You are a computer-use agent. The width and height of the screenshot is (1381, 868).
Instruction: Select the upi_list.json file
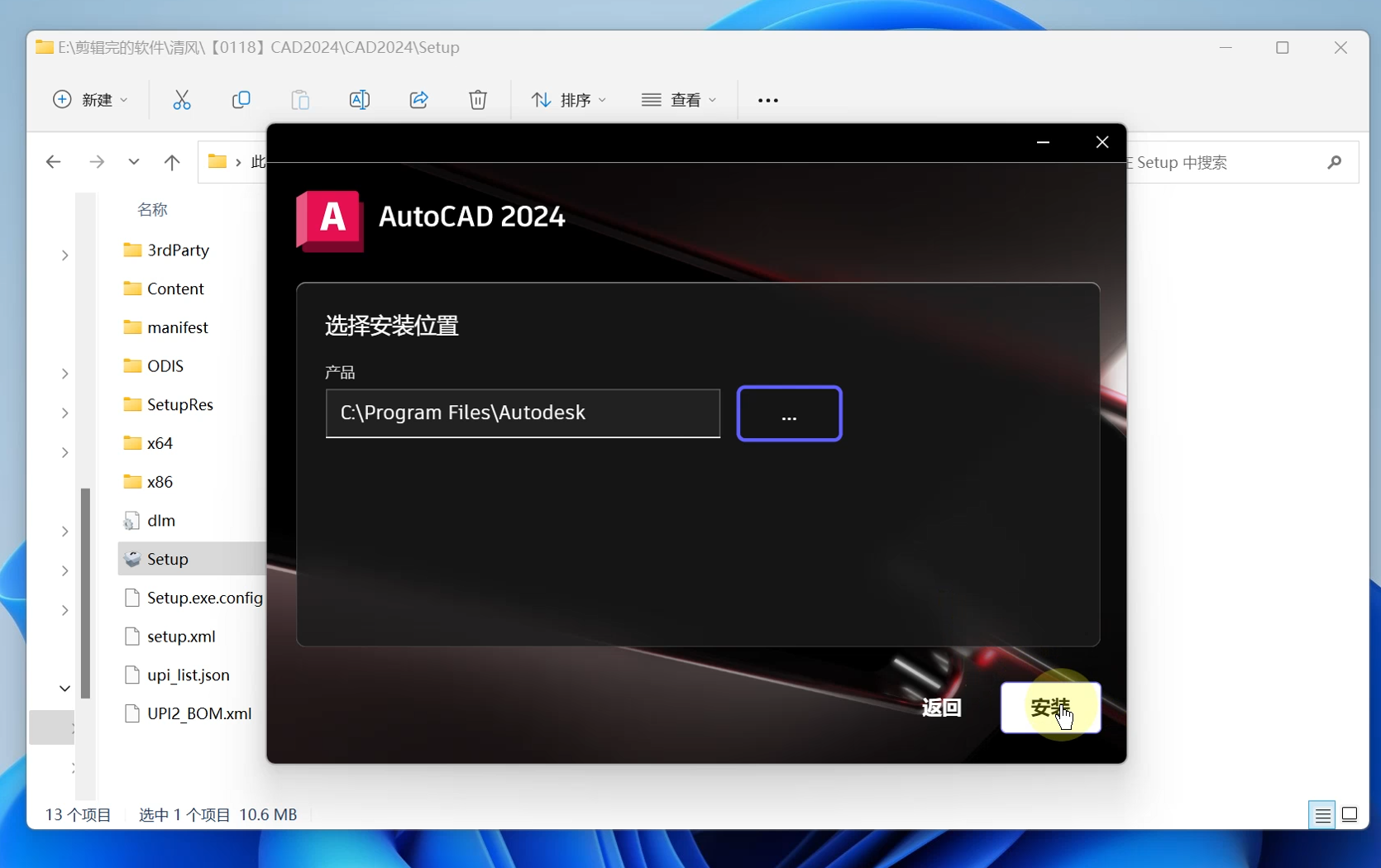click(x=188, y=675)
